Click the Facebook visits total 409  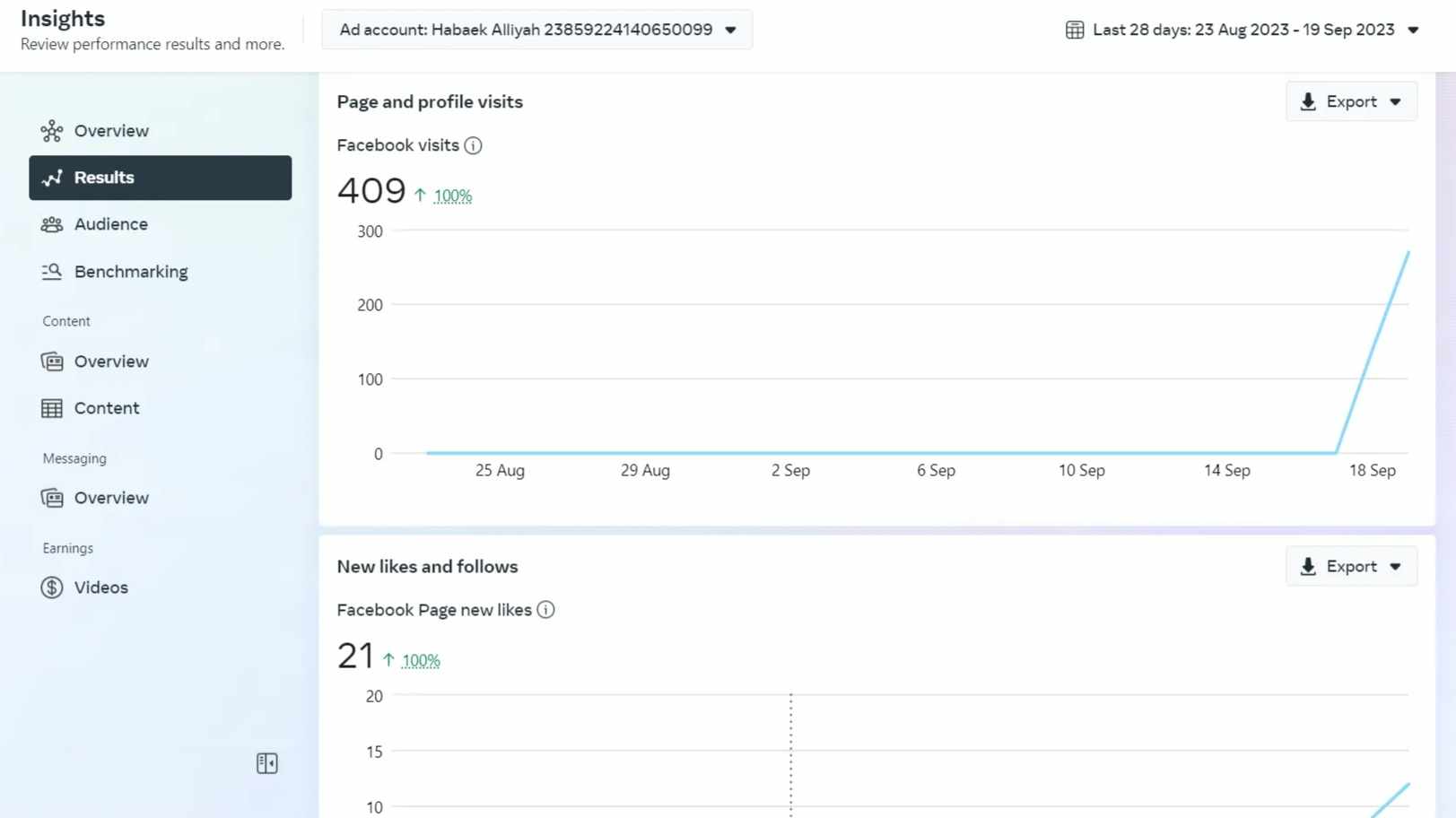click(x=371, y=190)
